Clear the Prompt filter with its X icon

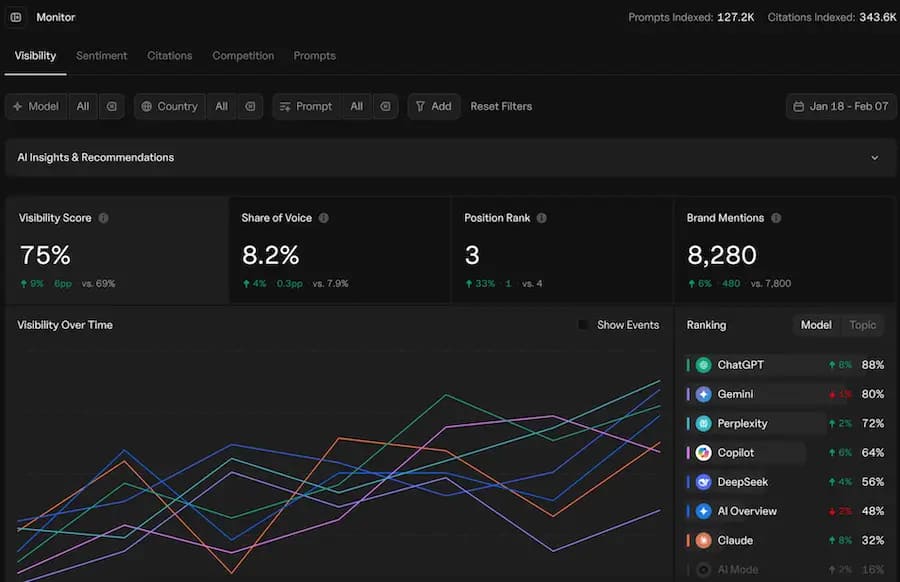[x=385, y=106]
